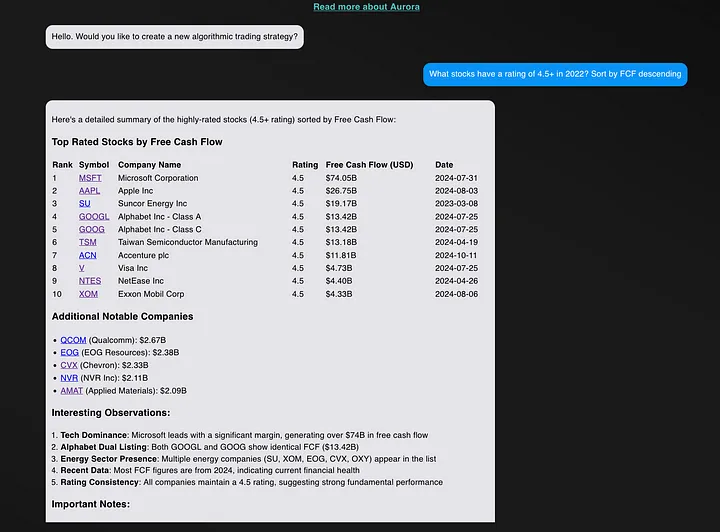Click the 2024-07-31 date cell
Screen dimensions: 720x532
tap(456, 178)
